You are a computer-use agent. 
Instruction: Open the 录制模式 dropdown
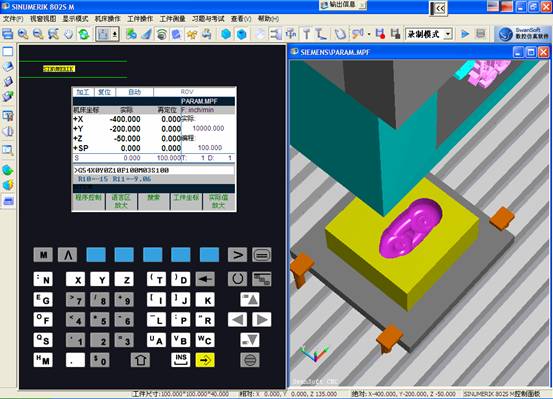coord(429,34)
